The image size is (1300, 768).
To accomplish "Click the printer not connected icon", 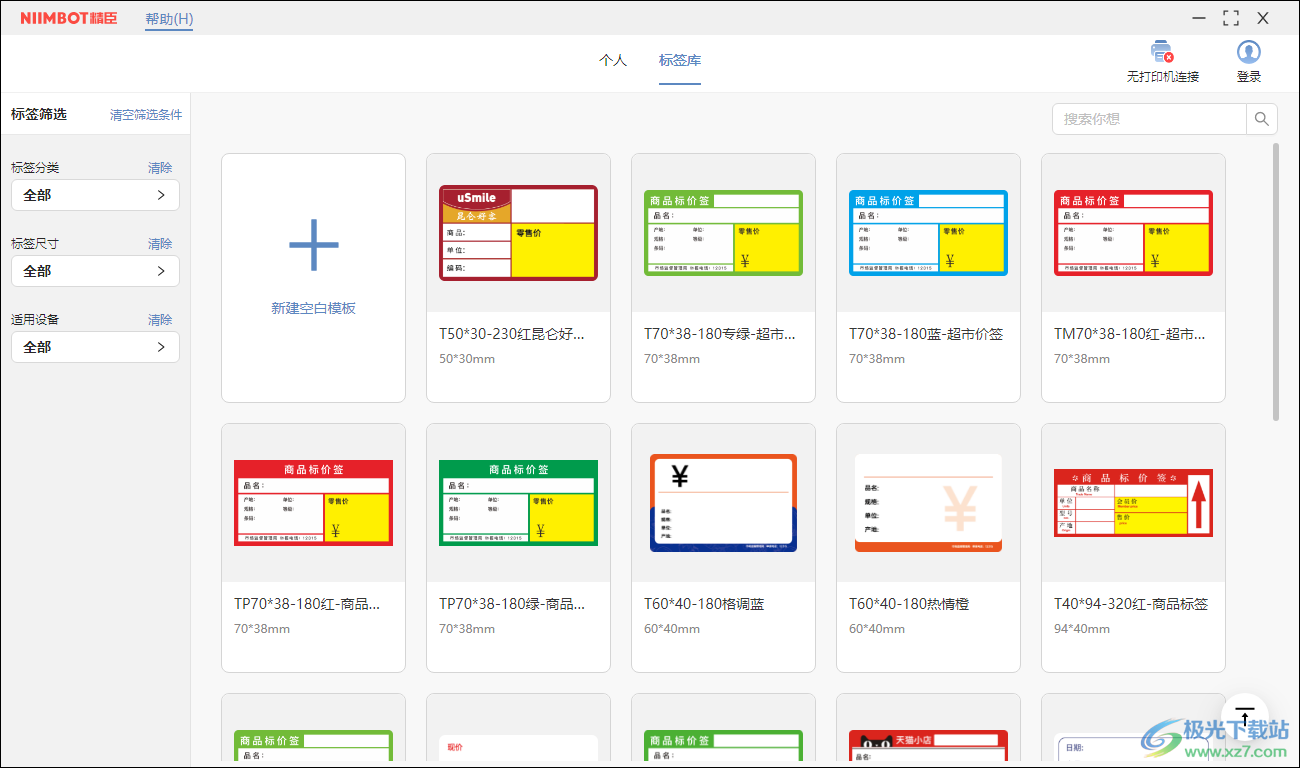I will (1162, 52).
